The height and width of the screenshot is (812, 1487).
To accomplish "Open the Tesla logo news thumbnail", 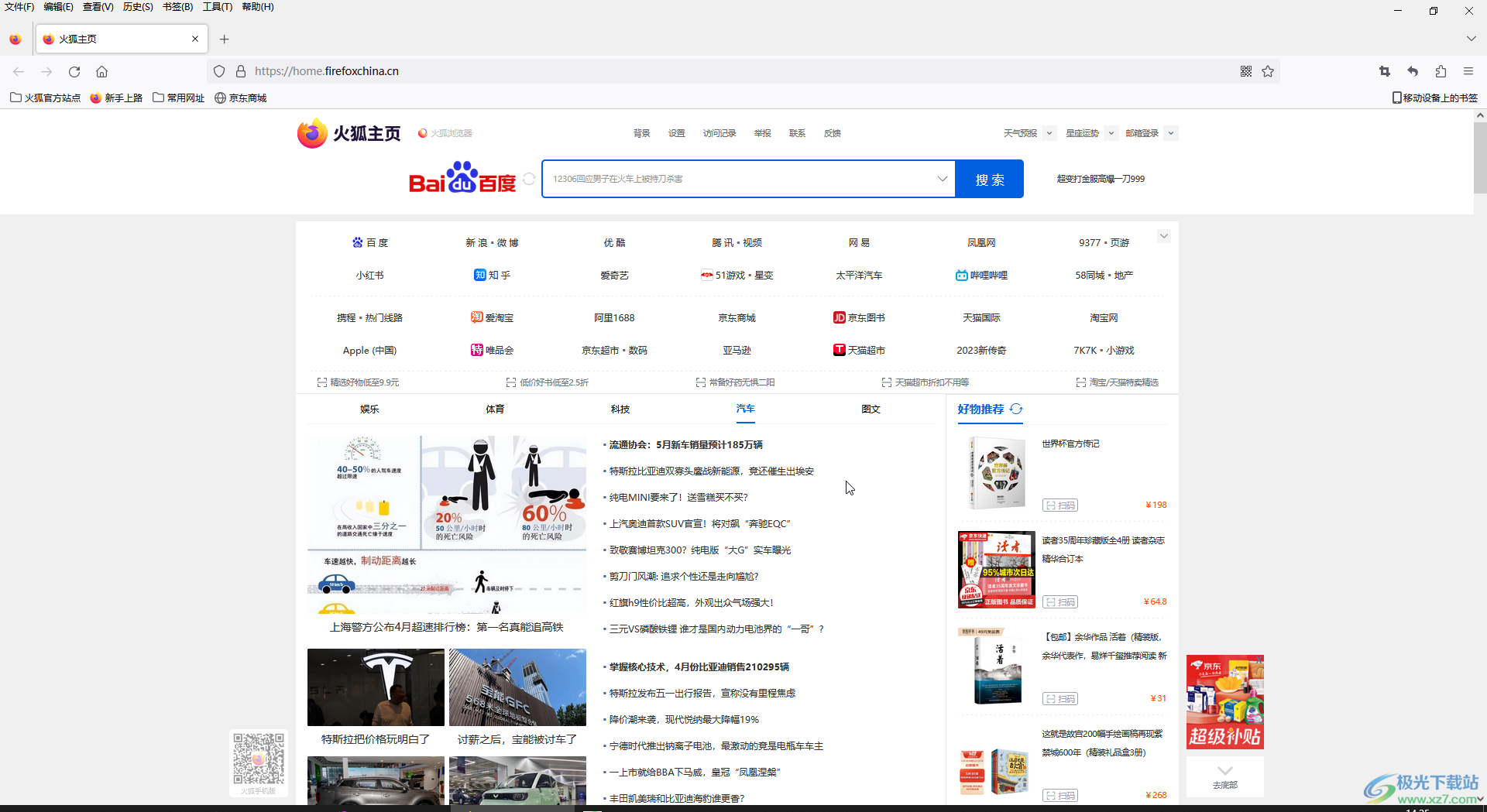I will (x=376, y=687).
